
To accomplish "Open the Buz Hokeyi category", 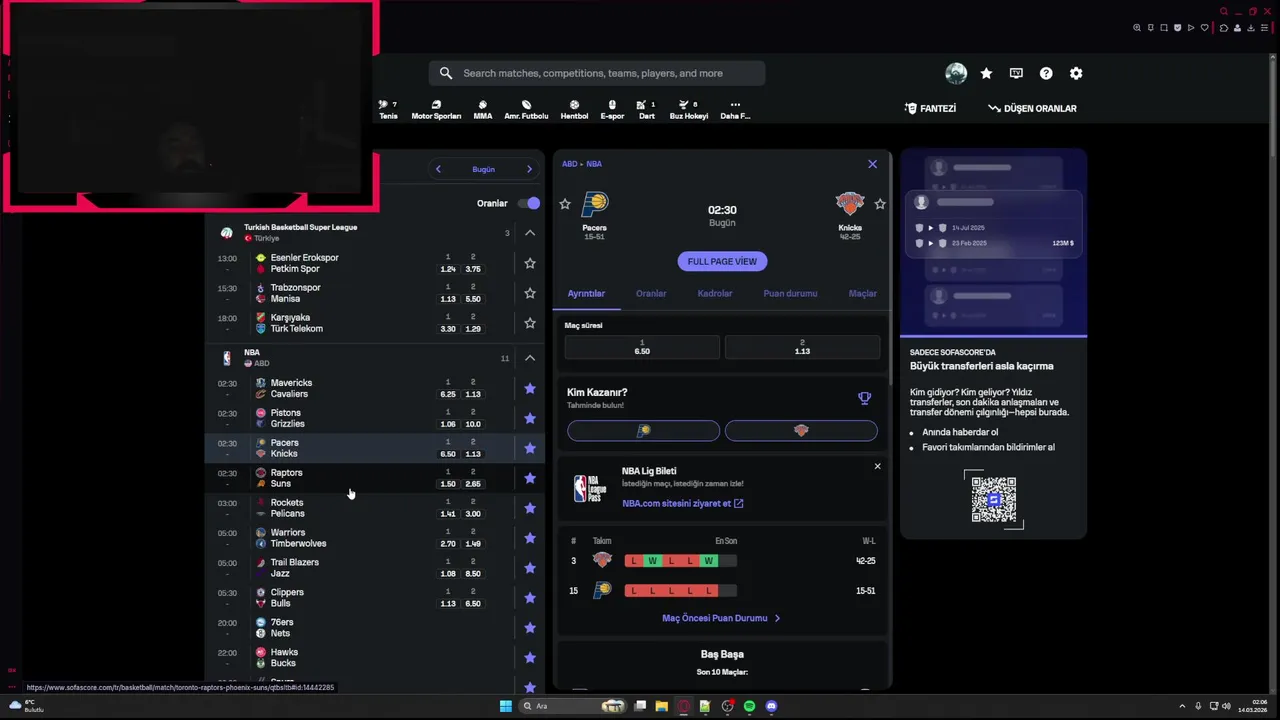I will click(x=689, y=109).
